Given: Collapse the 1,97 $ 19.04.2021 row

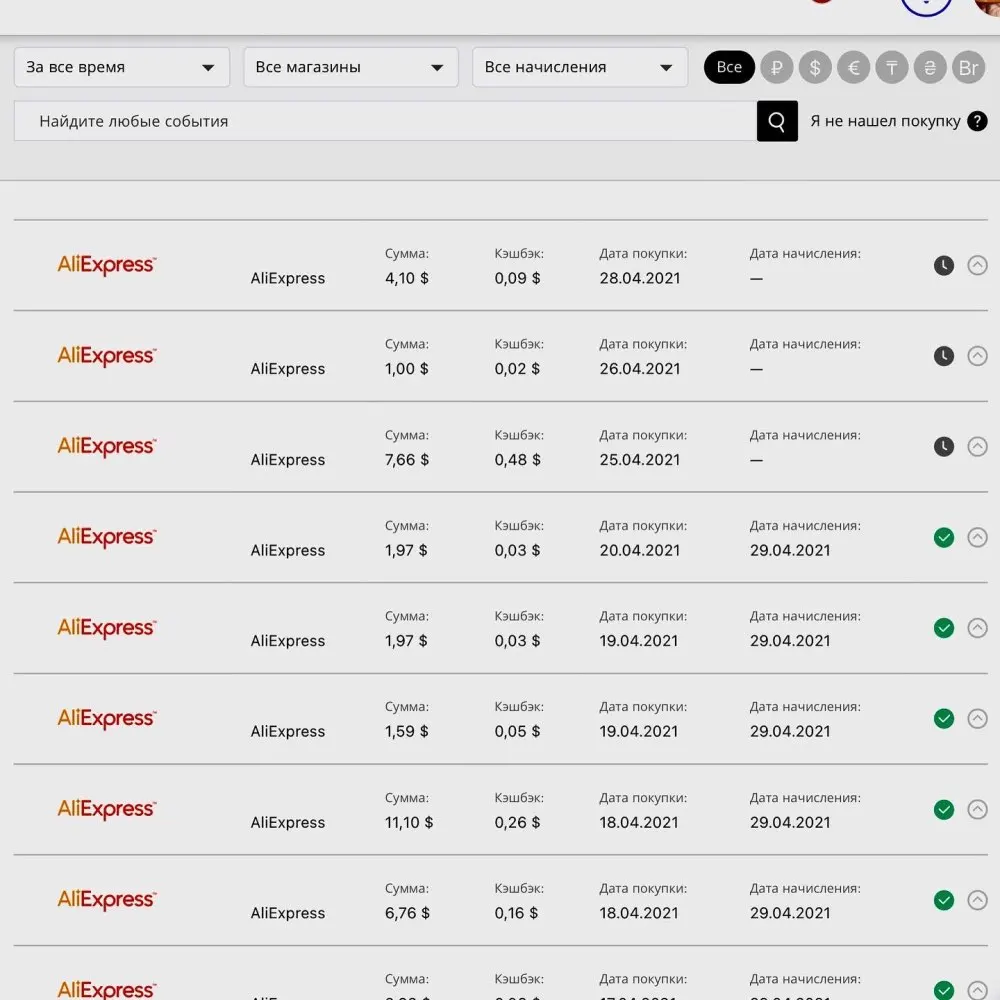Looking at the screenshot, I should tap(977, 628).
